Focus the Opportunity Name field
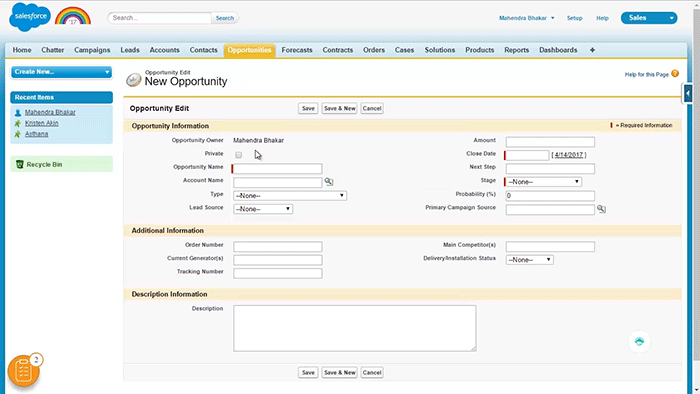 (x=278, y=169)
